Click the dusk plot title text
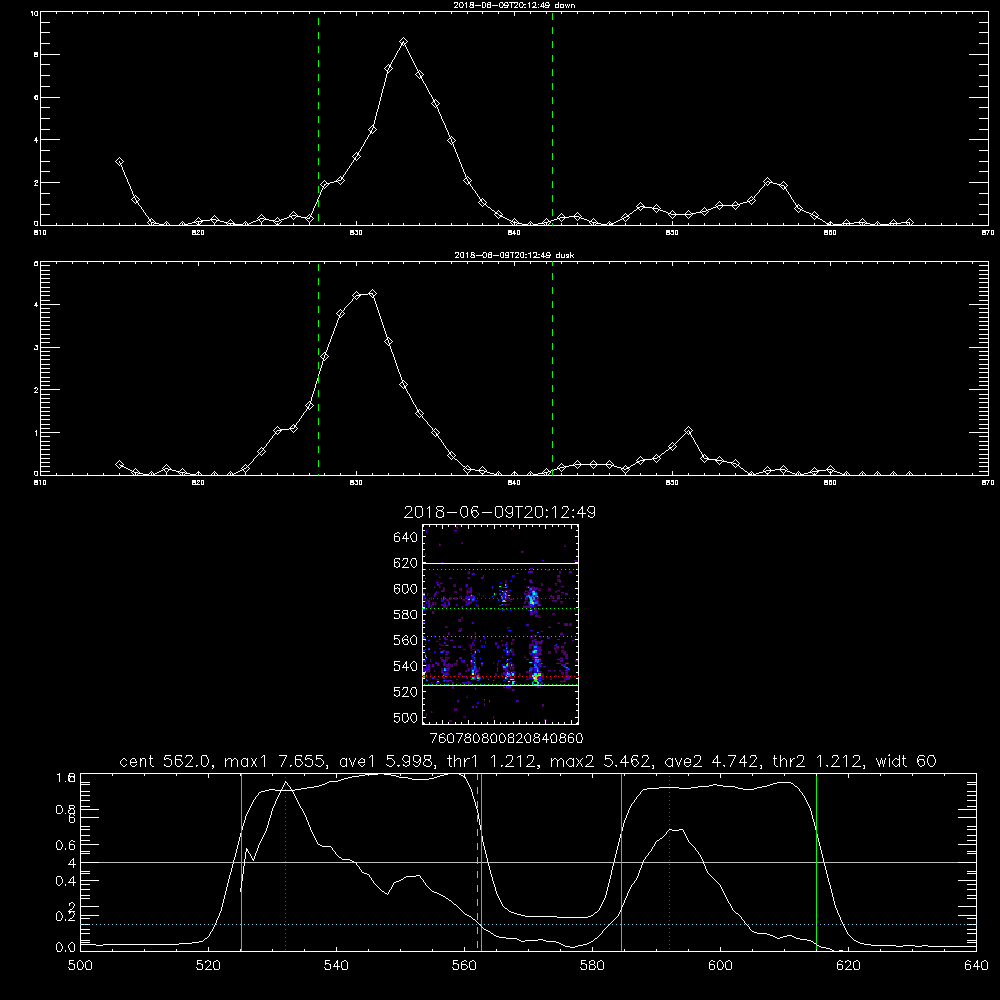1000x1000 pixels. [514, 255]
